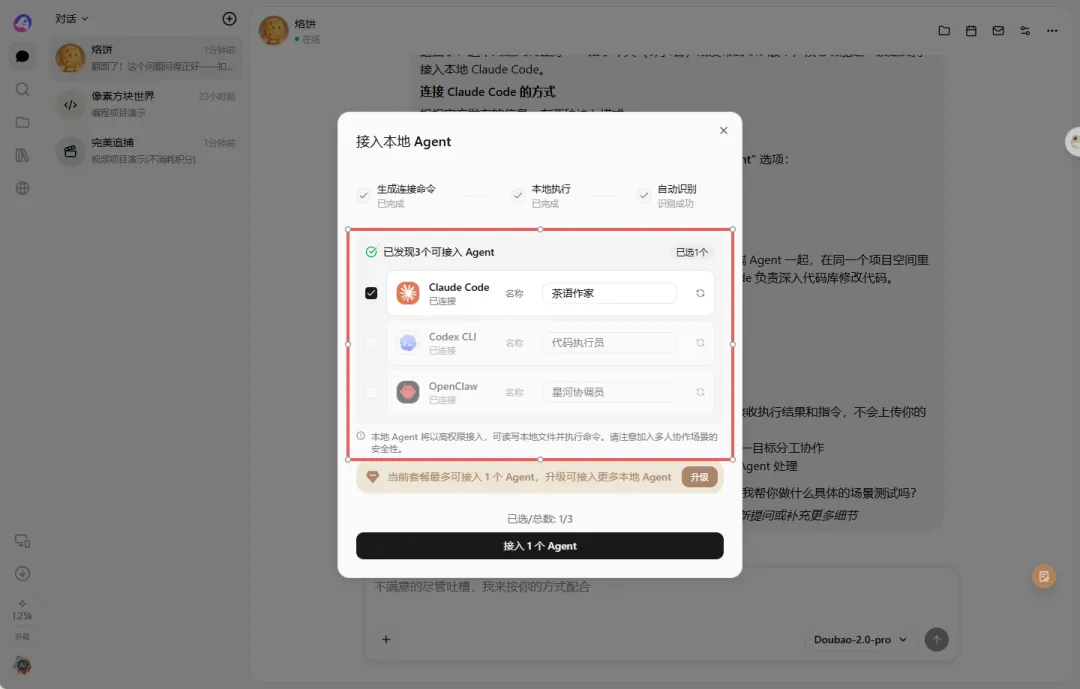Click the Codex CLI agent logo
Image resolution: width=1080 pixels, height=689 pixels.
[408, 342]
